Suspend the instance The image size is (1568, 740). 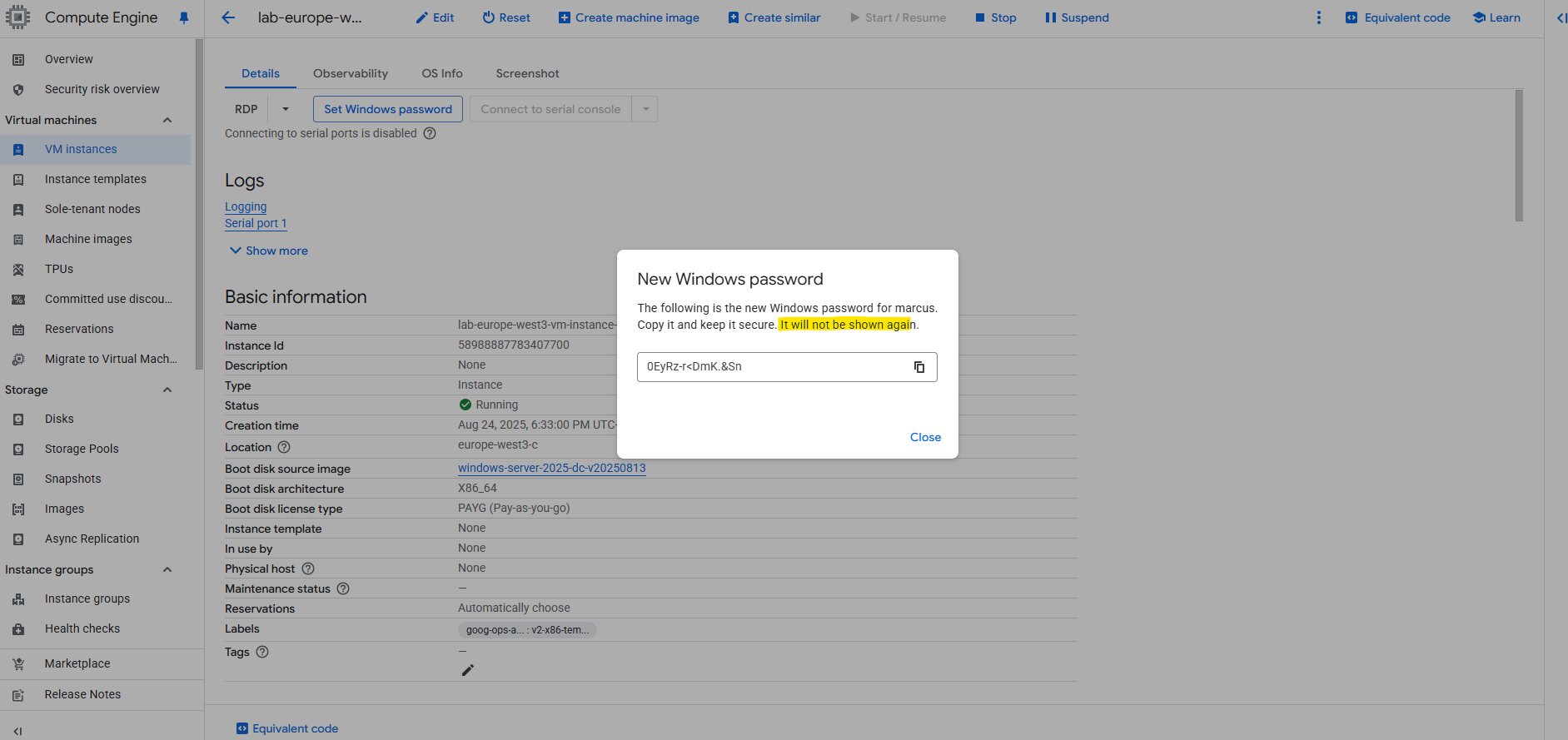tap(1077, 17)
